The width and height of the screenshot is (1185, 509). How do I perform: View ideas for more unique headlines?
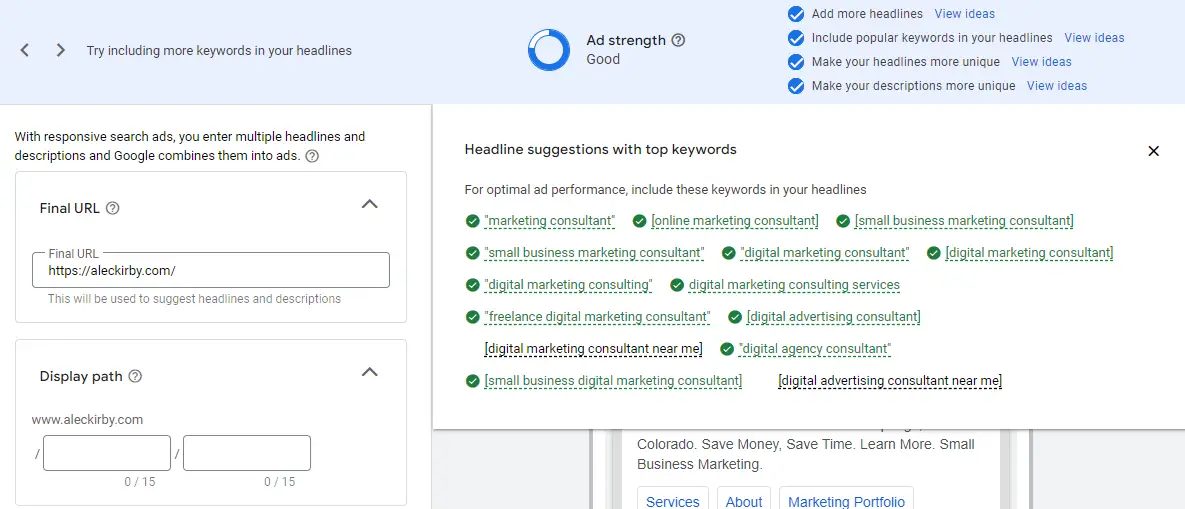pyautogui.click(x=1041, y=62)
